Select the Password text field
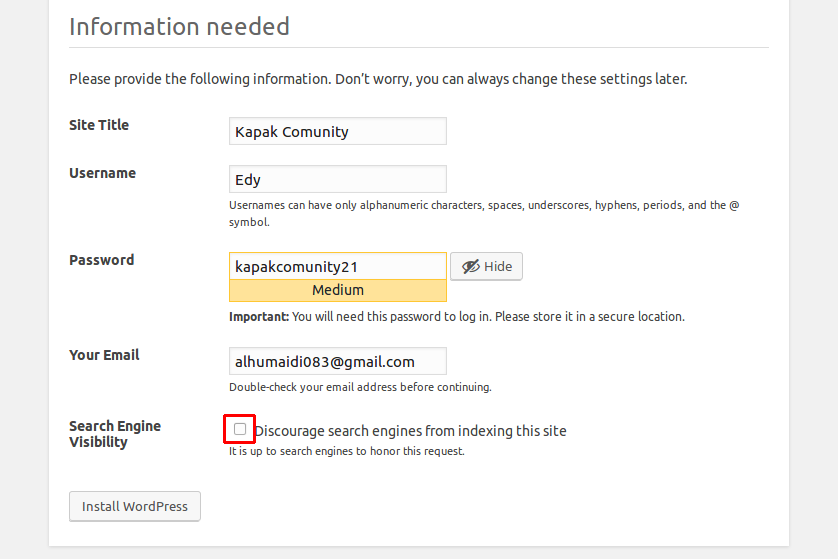 click(337, 266)
